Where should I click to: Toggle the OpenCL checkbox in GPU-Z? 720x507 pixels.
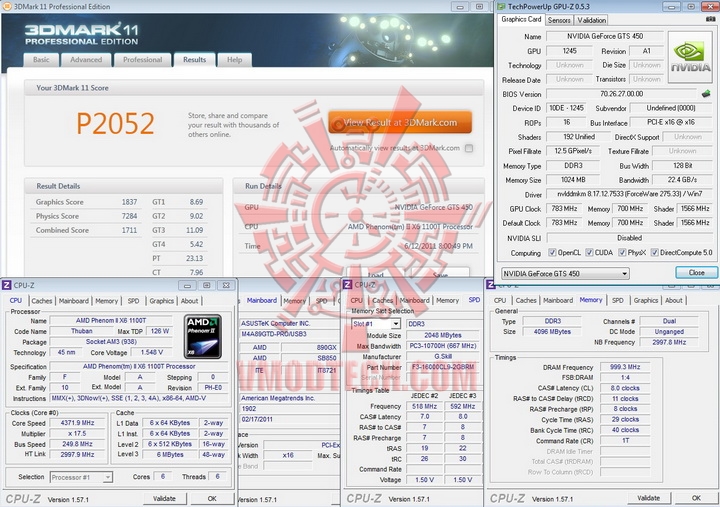click(x=552, y=253)
